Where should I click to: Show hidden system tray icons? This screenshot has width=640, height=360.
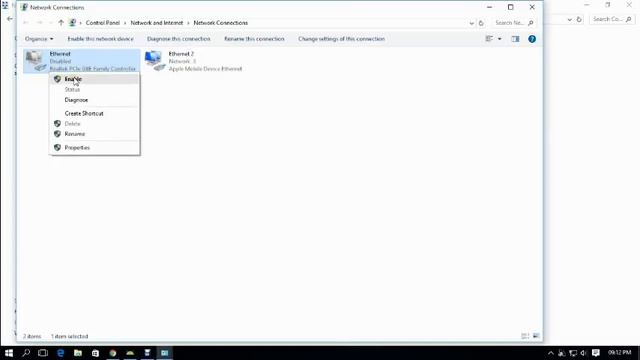tap(551, 353)
